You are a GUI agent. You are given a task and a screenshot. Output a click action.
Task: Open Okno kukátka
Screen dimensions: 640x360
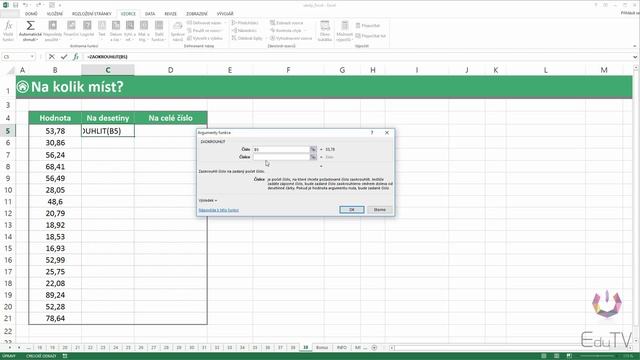pos(325,31)
